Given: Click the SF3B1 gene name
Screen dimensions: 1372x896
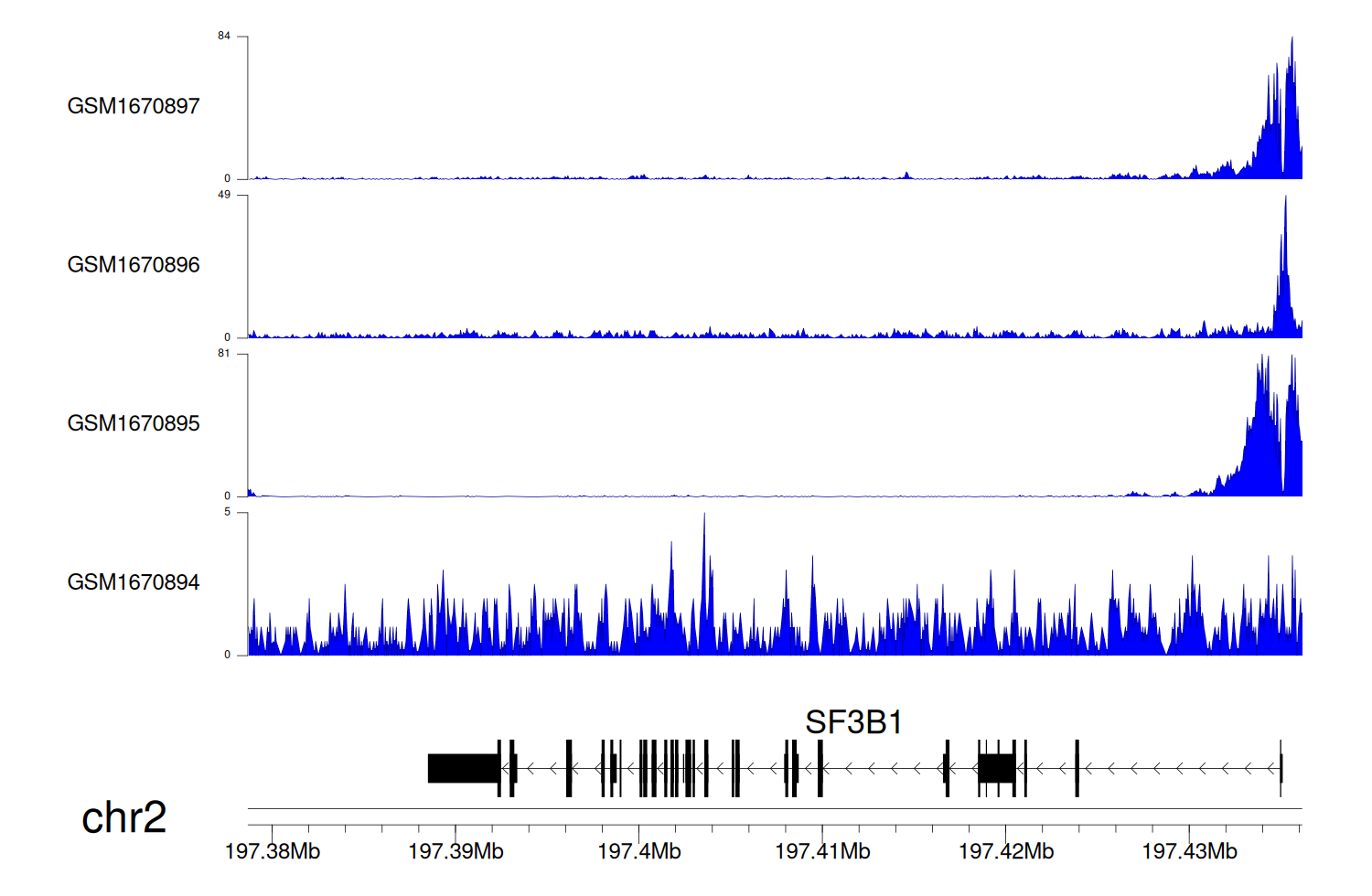Looking at the screenshot, I should point(853,722).
